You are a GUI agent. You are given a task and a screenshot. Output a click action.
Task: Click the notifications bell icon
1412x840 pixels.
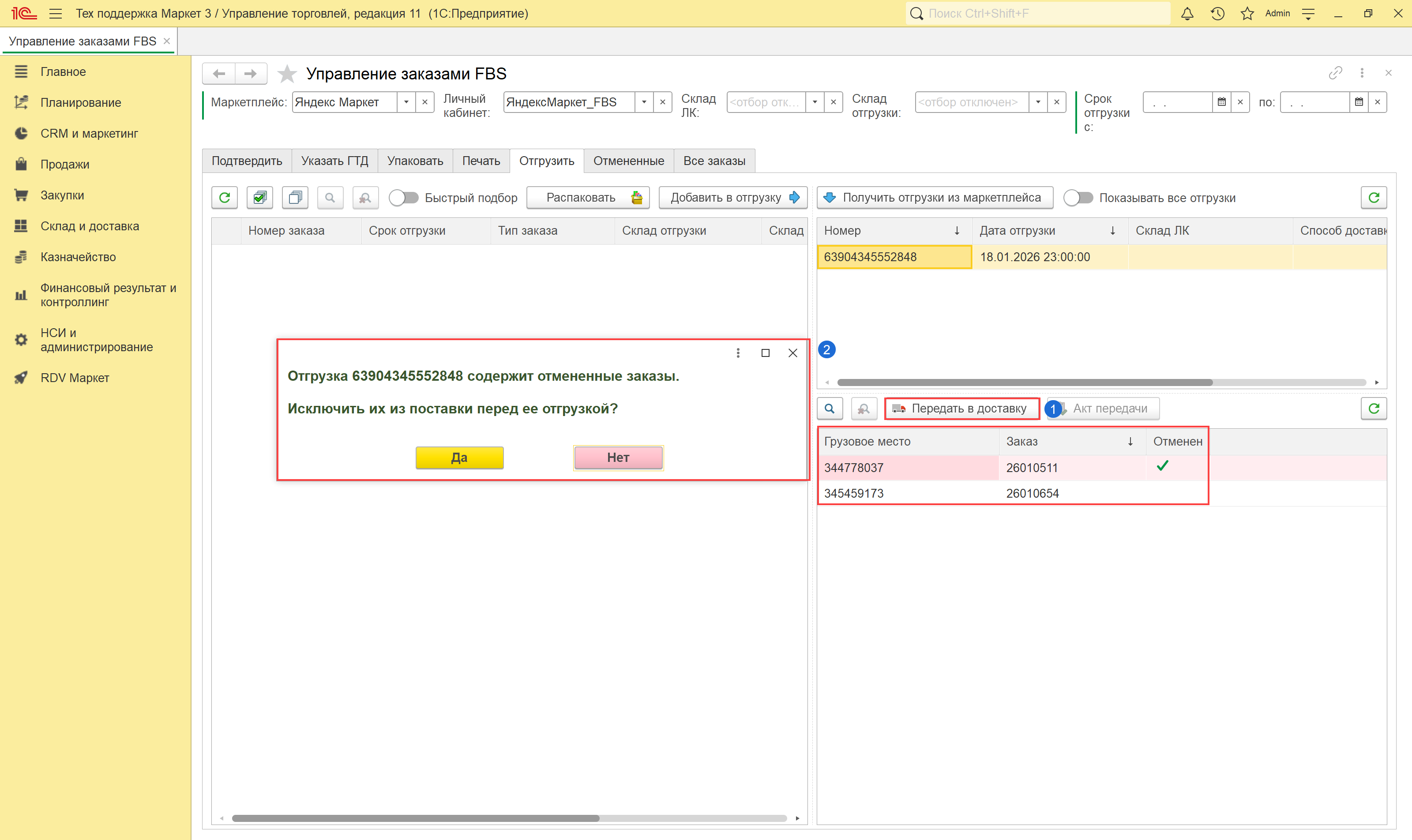(x=1187, y=14)
